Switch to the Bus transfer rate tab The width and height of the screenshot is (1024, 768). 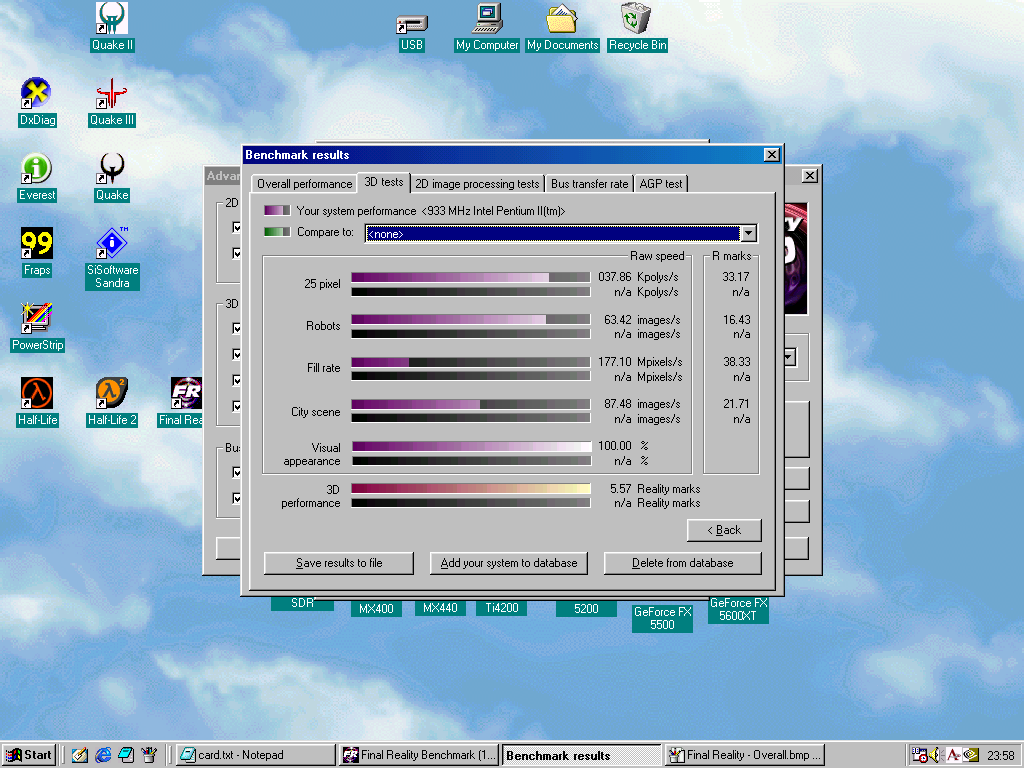coord(589,184)
